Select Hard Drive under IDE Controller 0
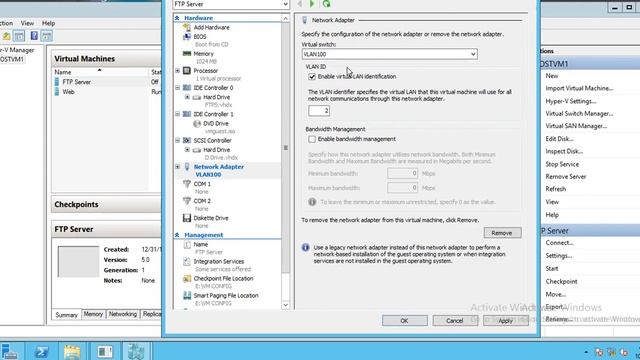Viewport: 640px width, 360px height. click(x=216, y=97)
